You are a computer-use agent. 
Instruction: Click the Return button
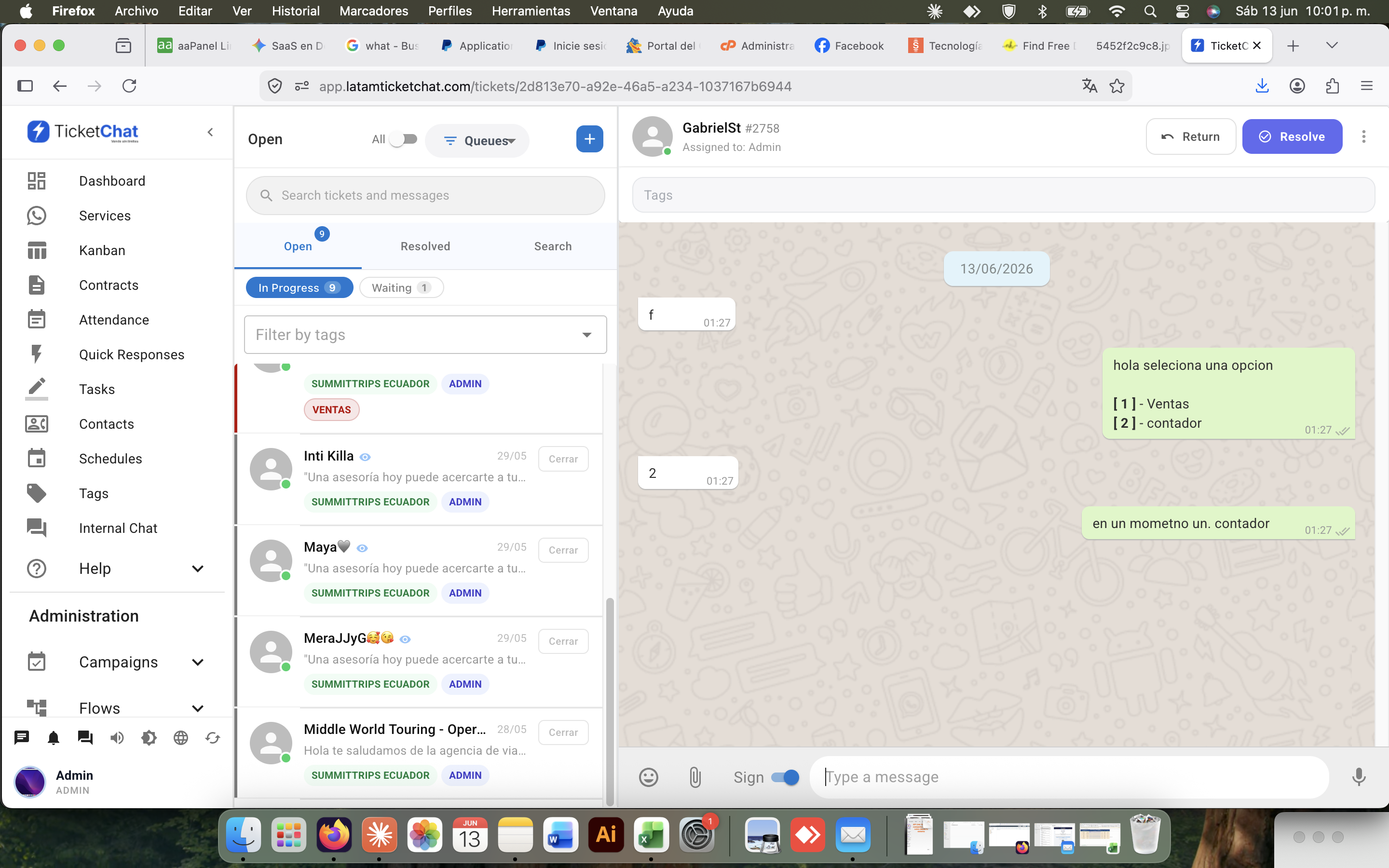coord(1190,136)
